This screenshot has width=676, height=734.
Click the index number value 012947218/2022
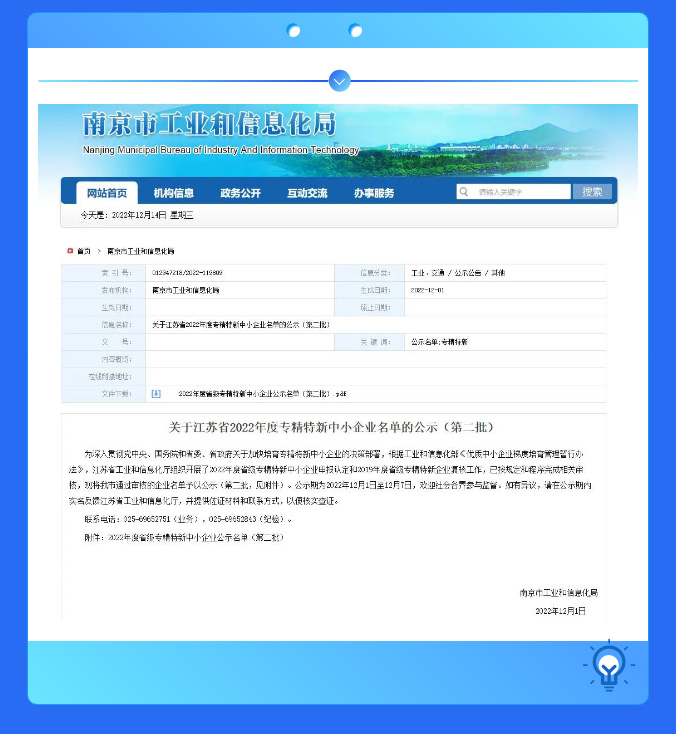pos(187,272)
